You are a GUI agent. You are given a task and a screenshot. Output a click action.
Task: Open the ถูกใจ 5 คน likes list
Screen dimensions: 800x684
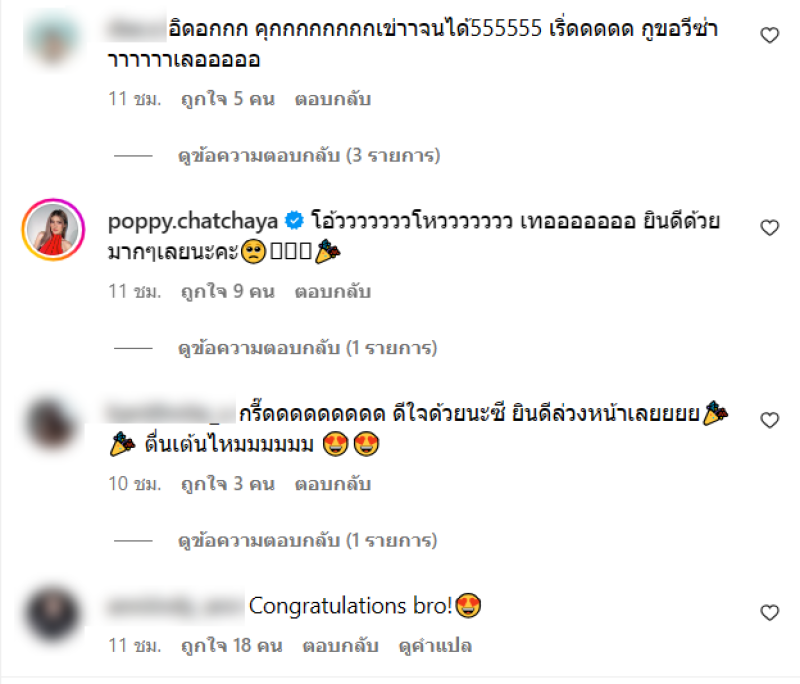pyautogui.click(x=228, y=99)
